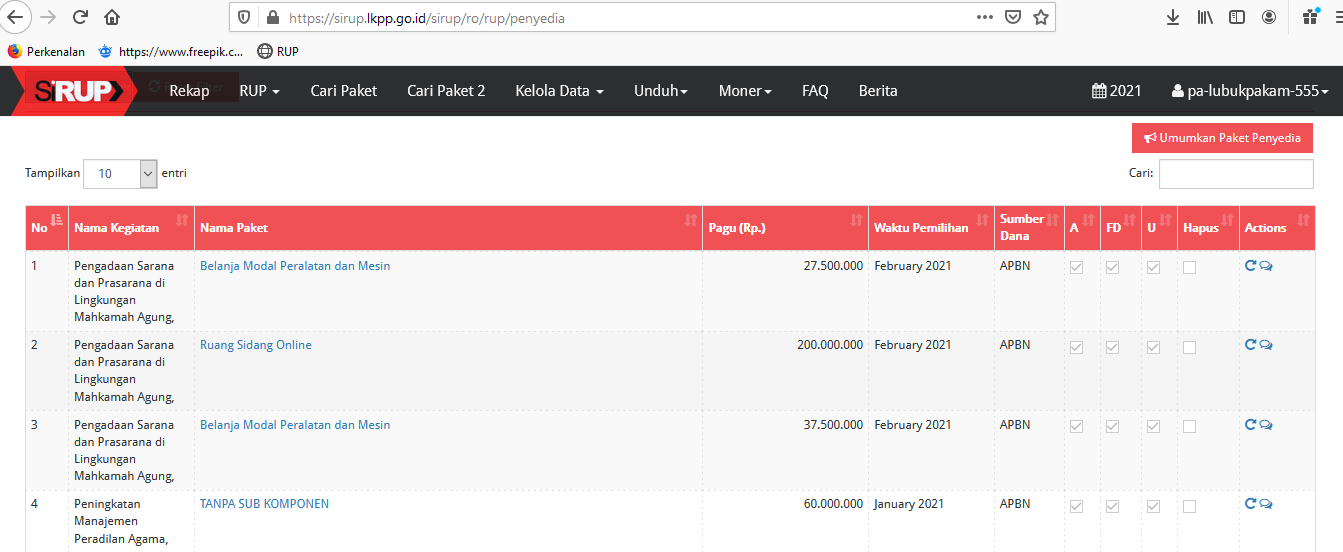
Task: Tick the Hapus checkbox for Ruang Sidang Online
Action: pos(1189,347)
